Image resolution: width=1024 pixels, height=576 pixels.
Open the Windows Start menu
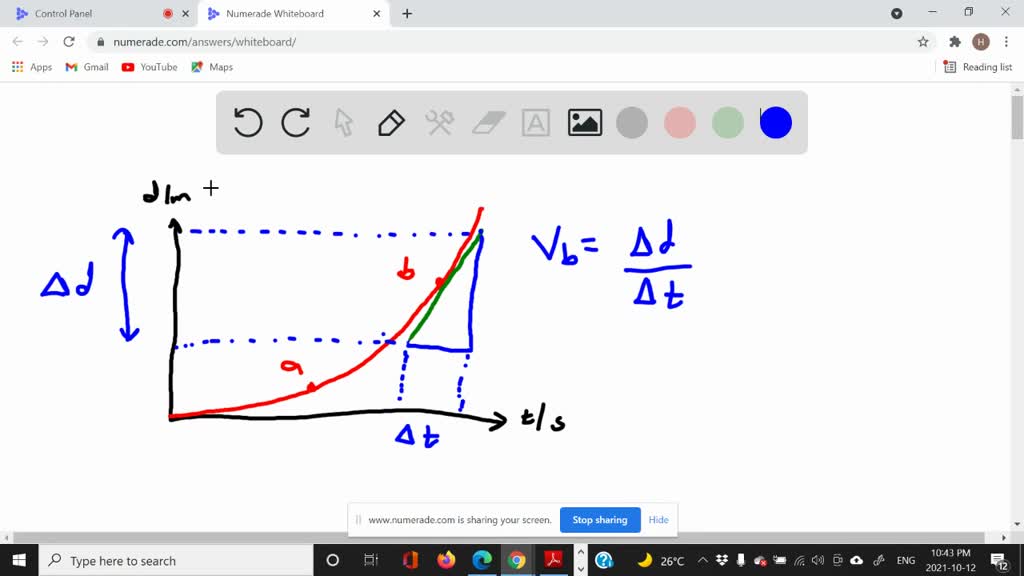[x=19, y=560]
